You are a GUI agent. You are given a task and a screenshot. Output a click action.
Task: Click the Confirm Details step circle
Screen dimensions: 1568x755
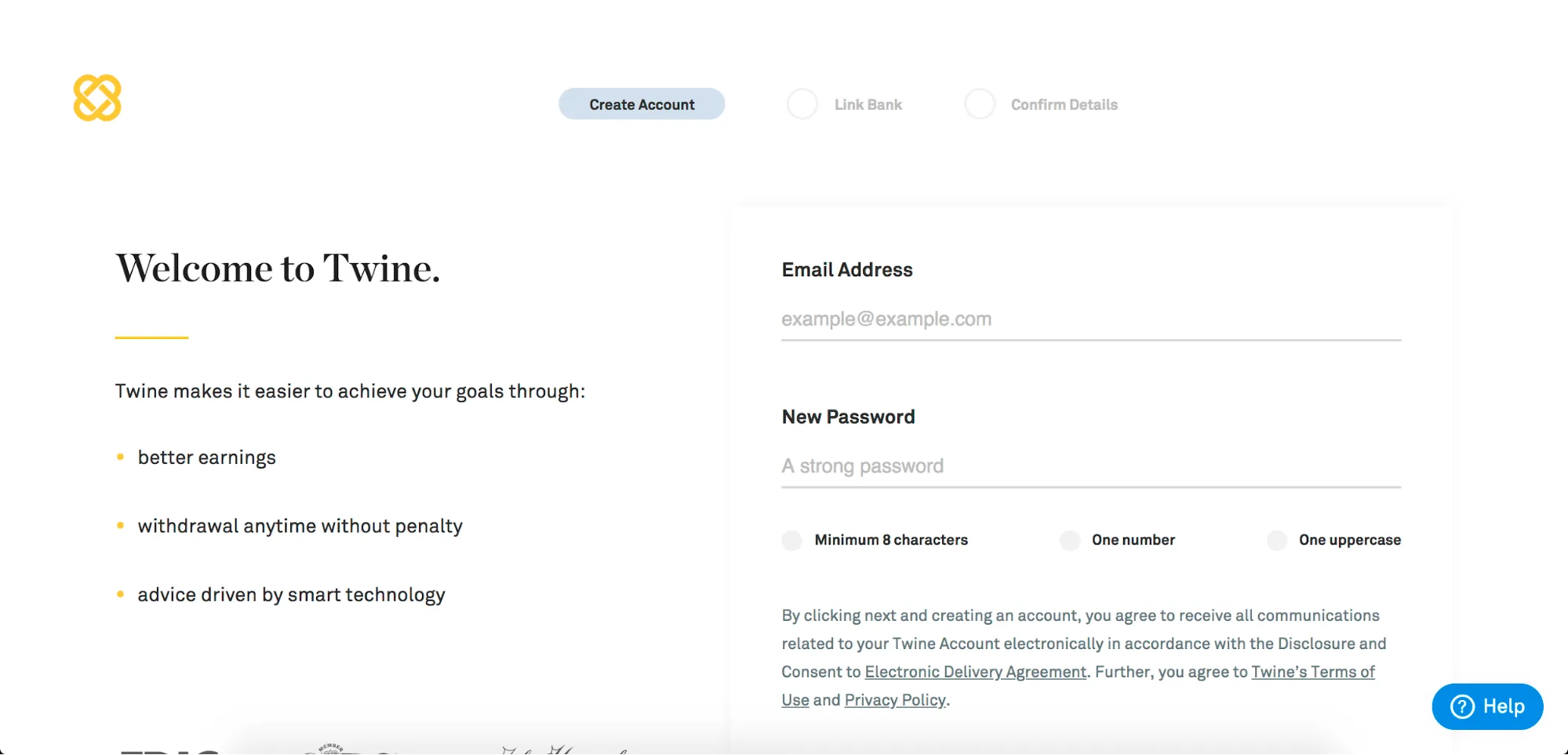[979, 104]
